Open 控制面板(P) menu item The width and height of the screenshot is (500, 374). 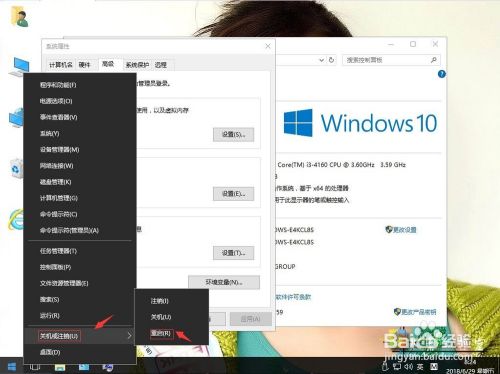80,267
